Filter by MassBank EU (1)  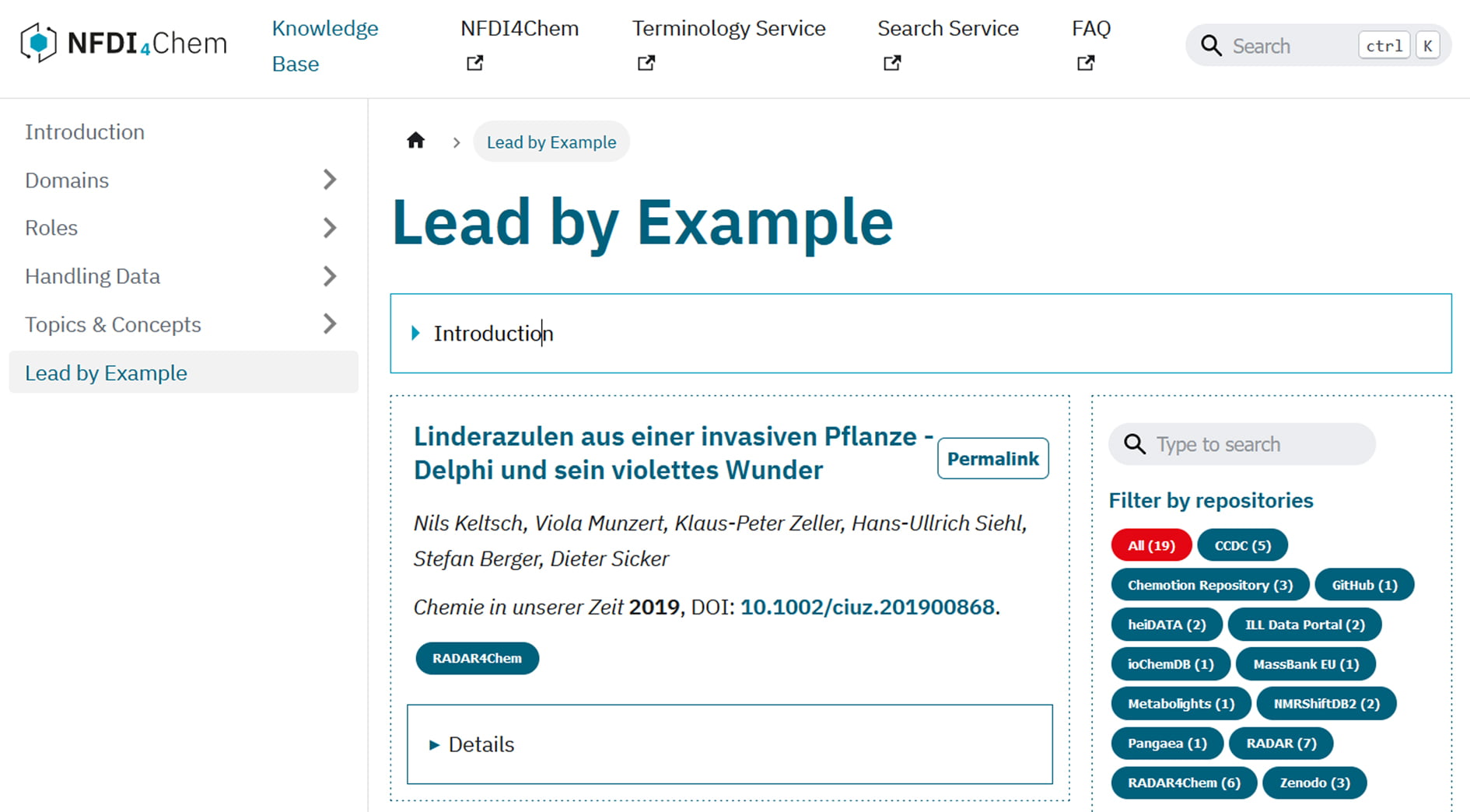pyautogui.click(x=1306, y=664)
